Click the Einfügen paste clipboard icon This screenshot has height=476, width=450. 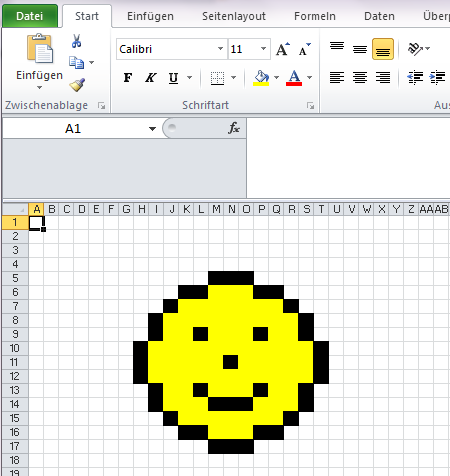point(40,49)
